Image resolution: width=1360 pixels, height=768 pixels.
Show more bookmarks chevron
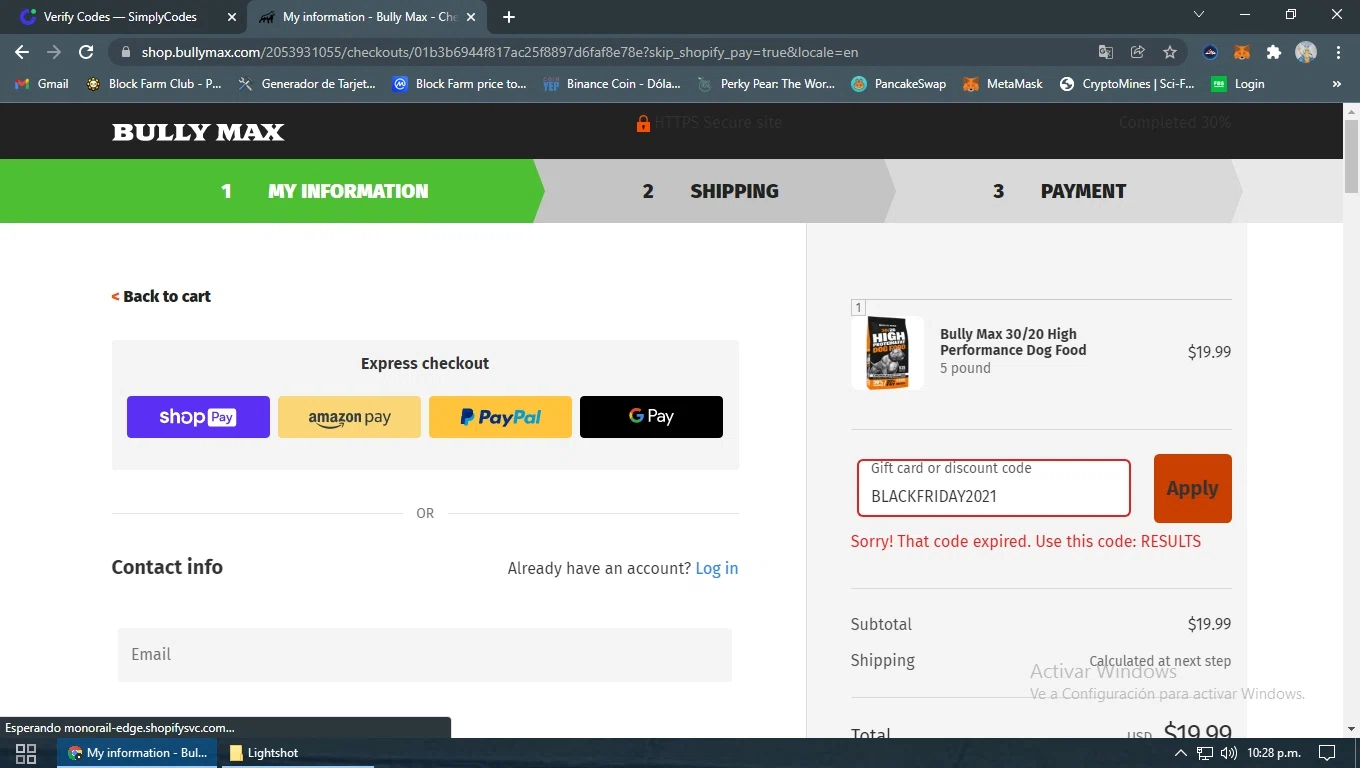[x=1337, y=84]
